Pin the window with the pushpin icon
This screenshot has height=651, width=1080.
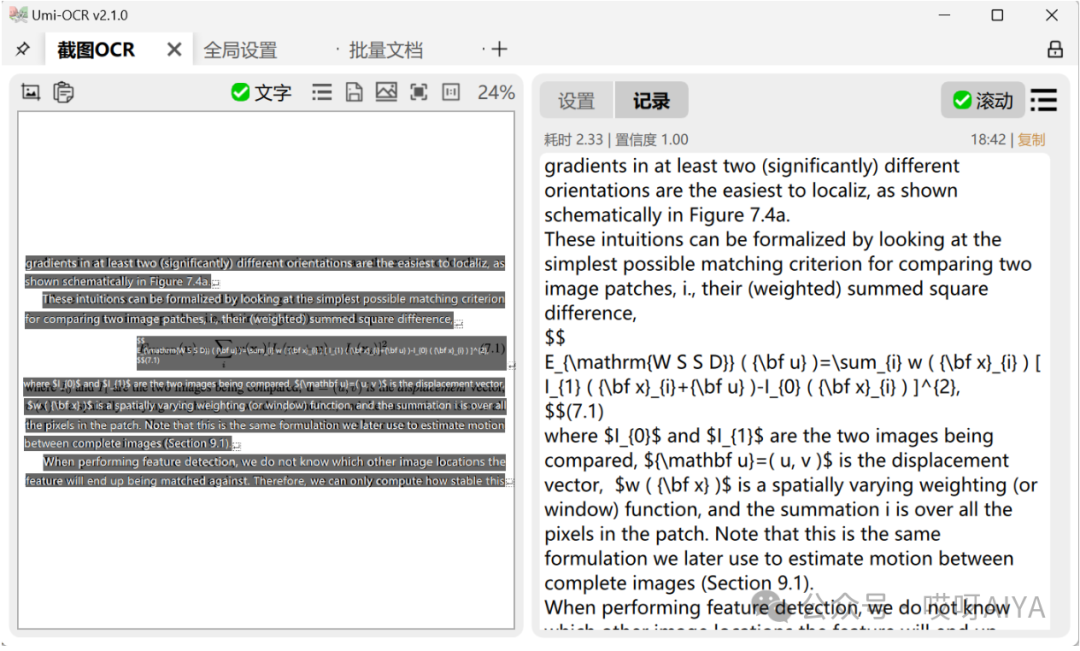coord(22,50)
